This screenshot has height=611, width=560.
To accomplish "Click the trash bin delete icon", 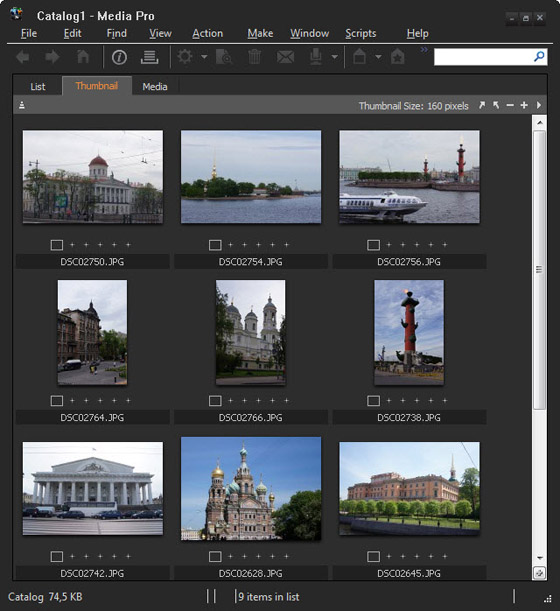I will (254, 57).
